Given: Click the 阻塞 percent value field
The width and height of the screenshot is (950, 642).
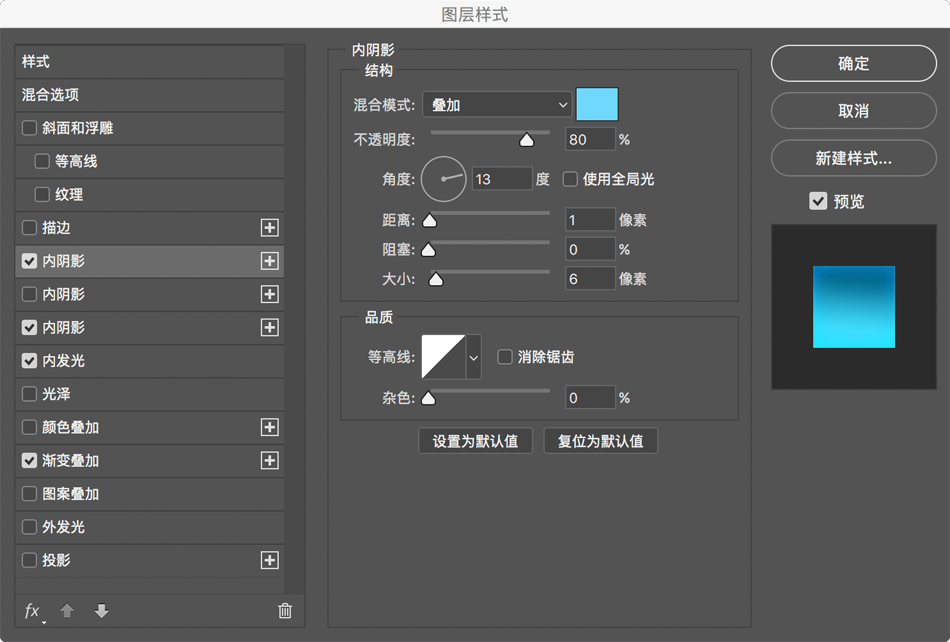Looking at the screenshot, I should (x=590, y=250).
